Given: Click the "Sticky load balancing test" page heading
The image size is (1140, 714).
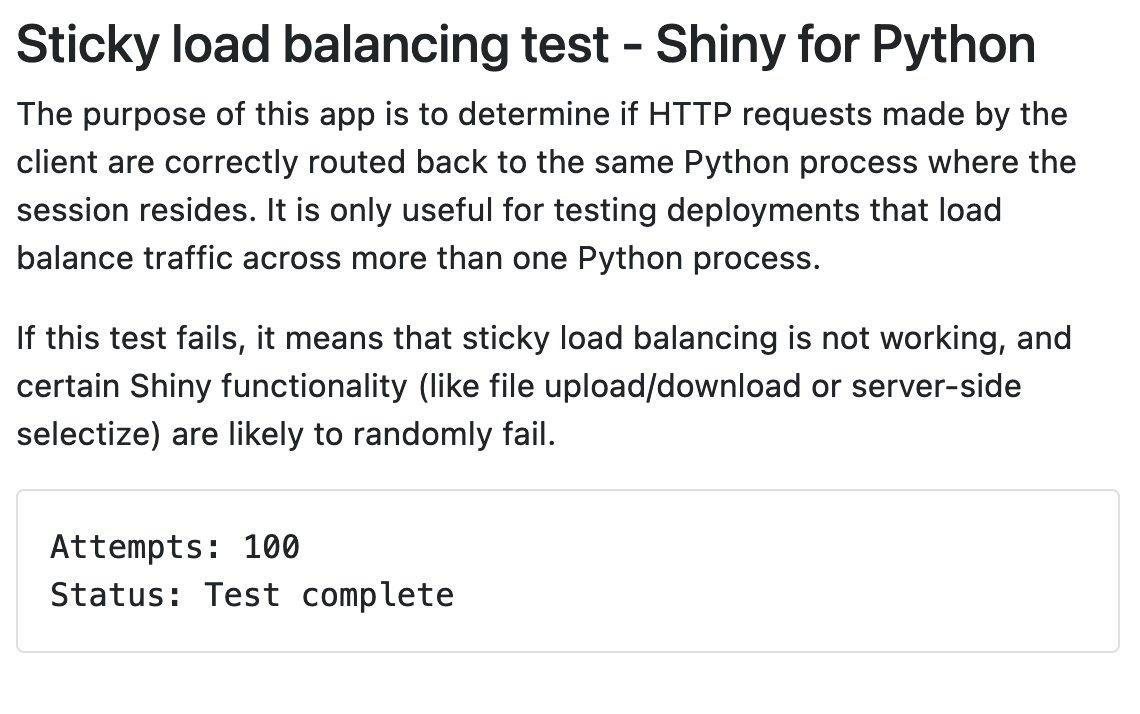Looking at the screenshot, I should click(x=312, y=45).
